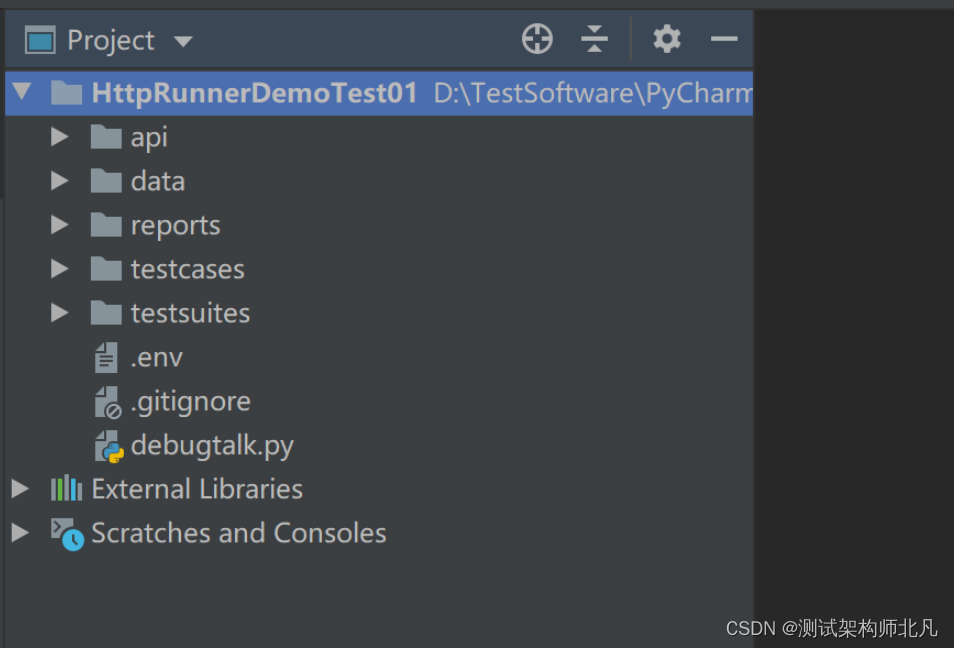Open the Project view dropdown arrow
Viewport: 954px width, 648px height.
coord(182,41)
